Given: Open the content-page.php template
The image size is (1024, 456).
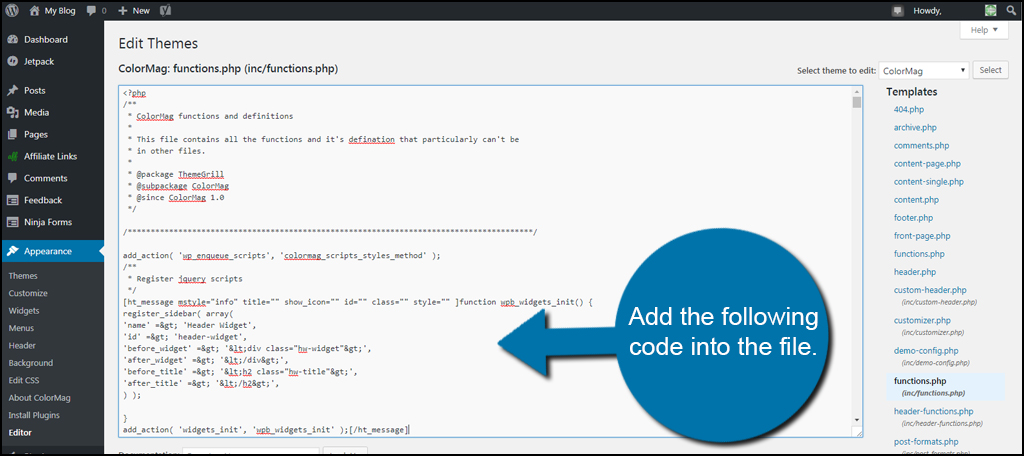Looking at the screenshot, I should 927,163.
